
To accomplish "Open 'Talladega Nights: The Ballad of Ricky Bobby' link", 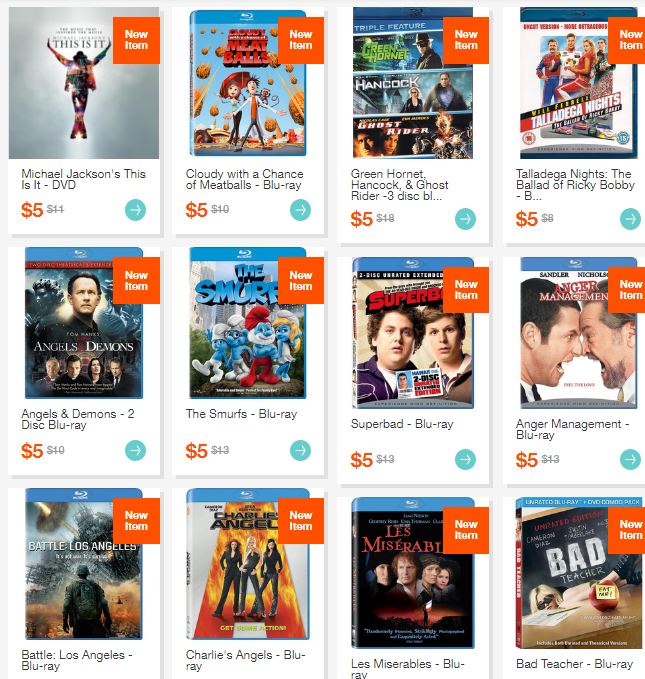I will tap(575, 185).
